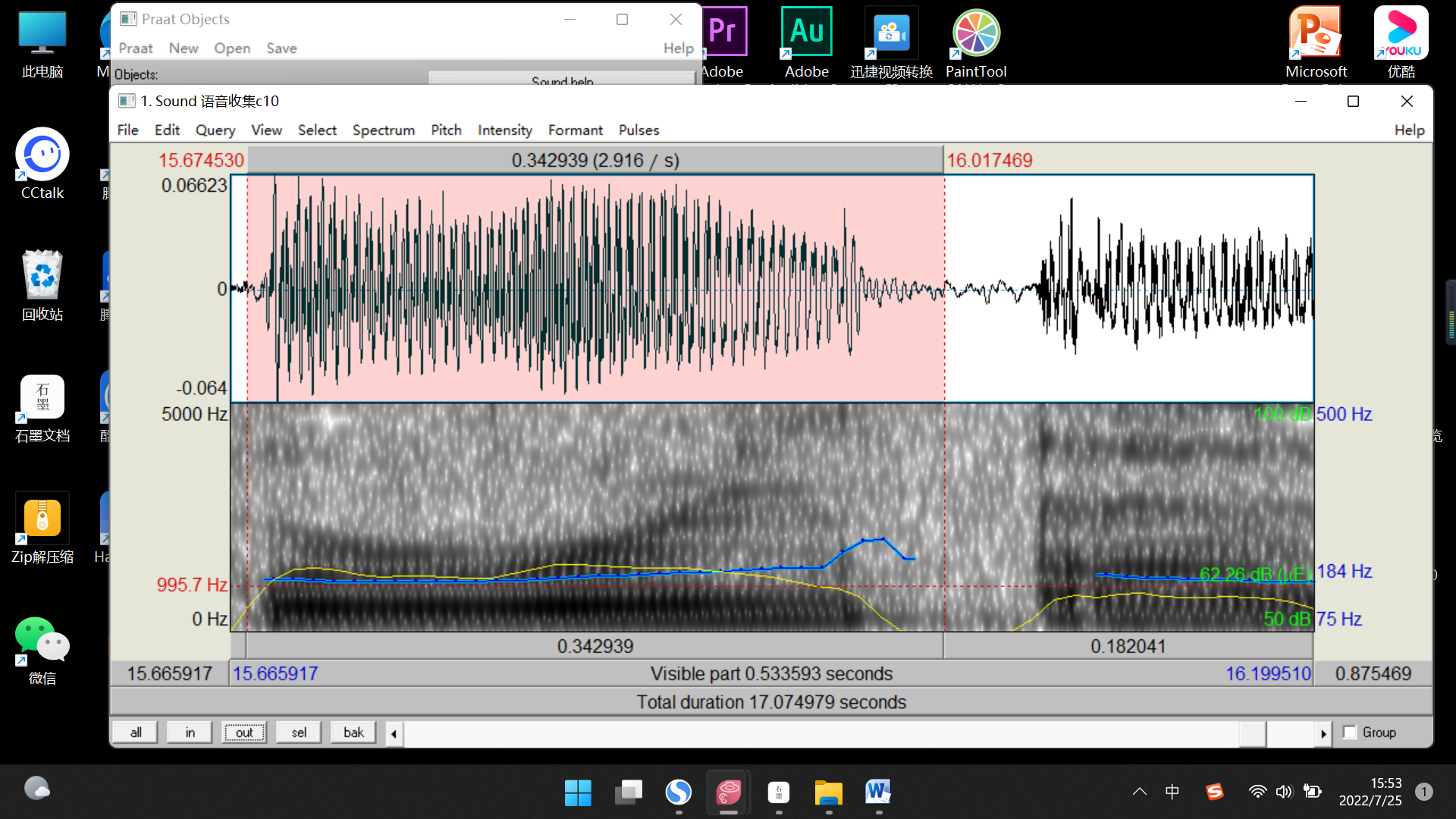This screenshot has width=1456, height=819.
Task: Click the 'bak' zoom back button
Action: [x=353, y=733]
